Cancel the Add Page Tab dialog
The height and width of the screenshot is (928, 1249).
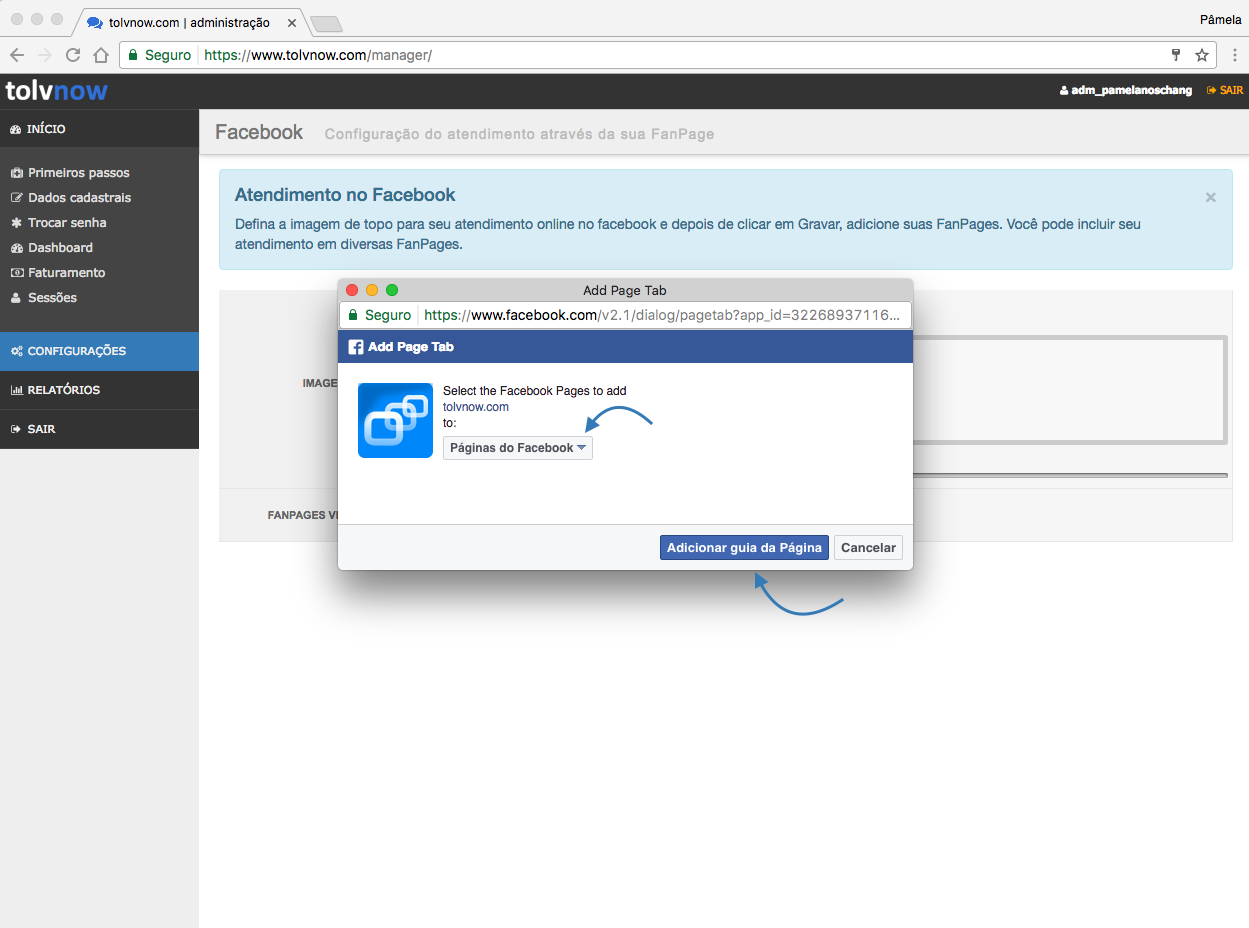[868, 547]
